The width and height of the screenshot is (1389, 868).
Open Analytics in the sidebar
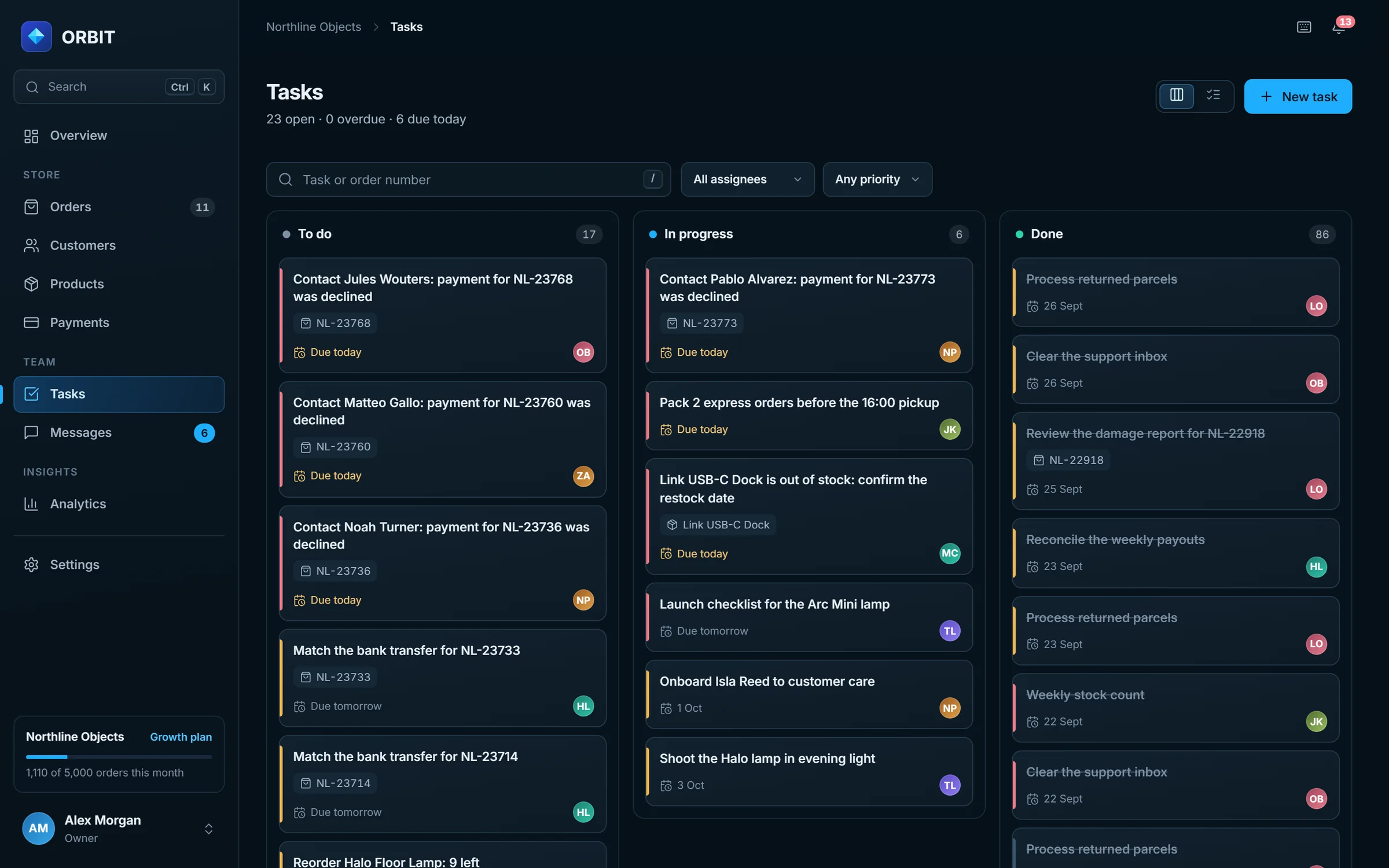point(119,504)
